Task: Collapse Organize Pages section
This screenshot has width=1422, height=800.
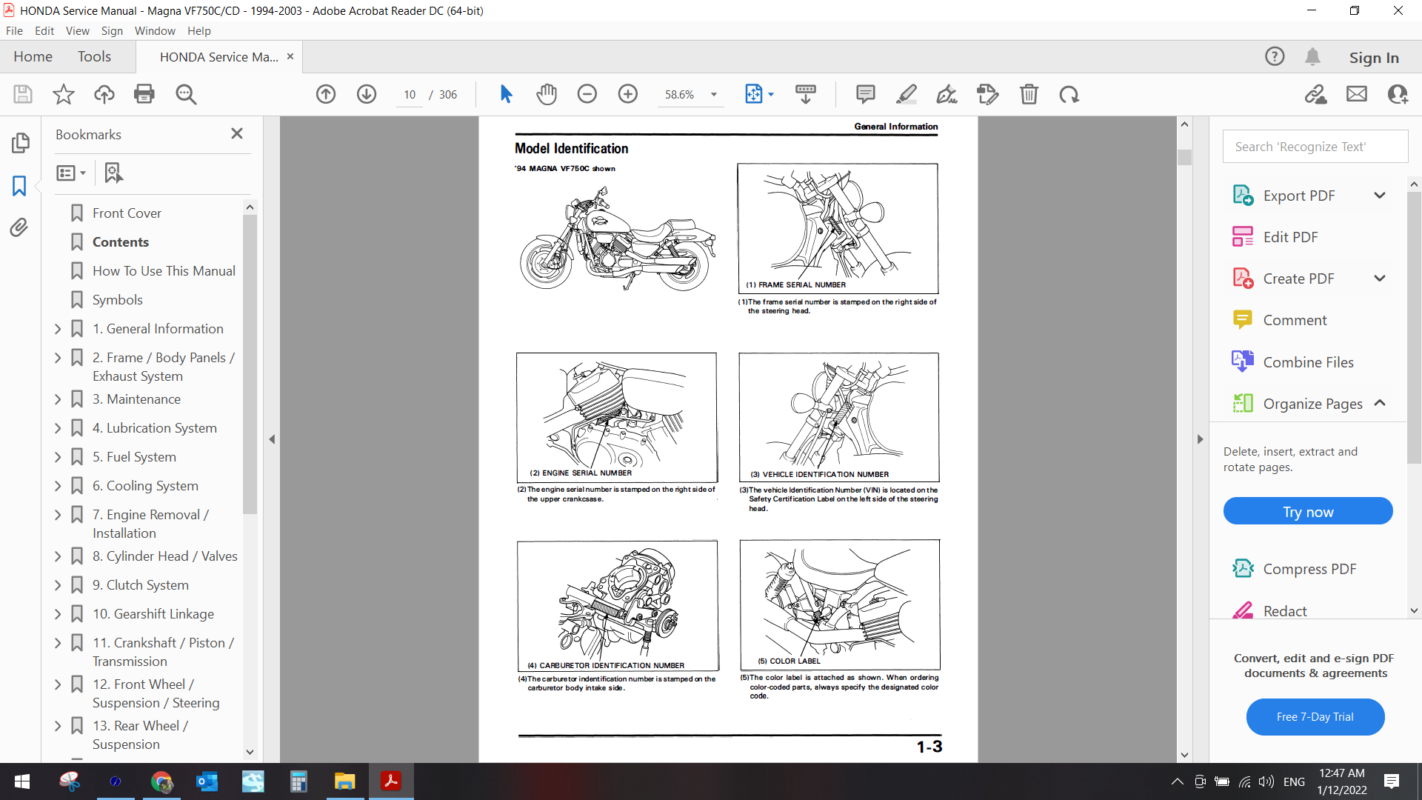Action: pyautogui.click(x=1380, y=403)
